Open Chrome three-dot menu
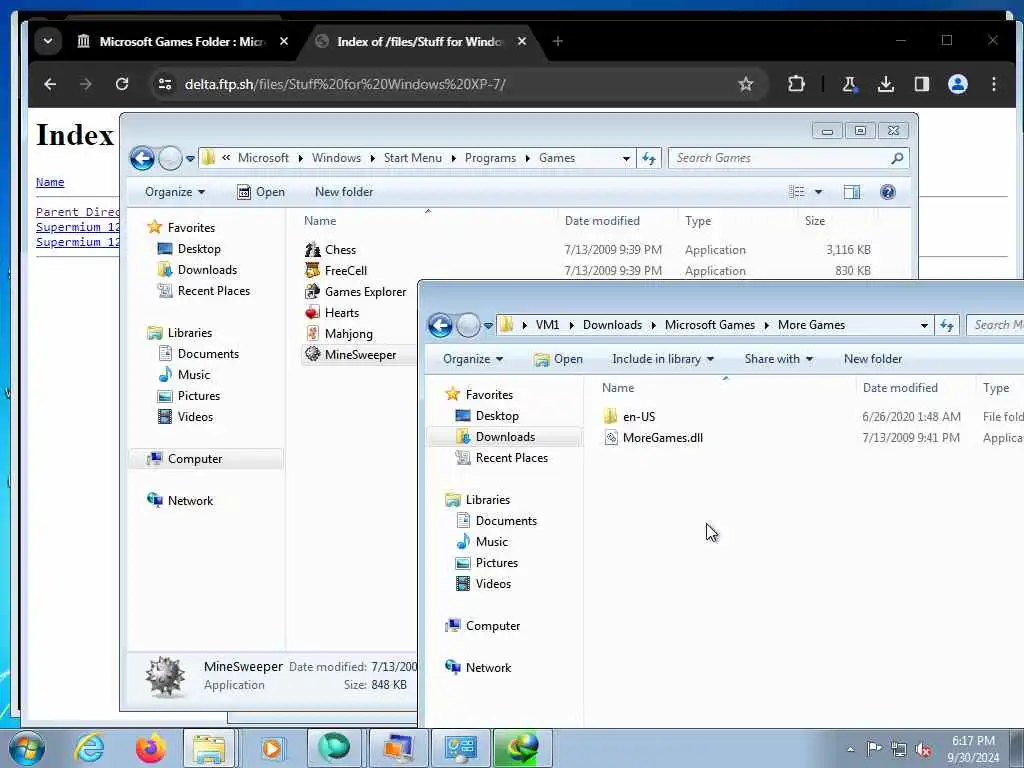This screenshot has width=1024, height=768. [993, 84]
